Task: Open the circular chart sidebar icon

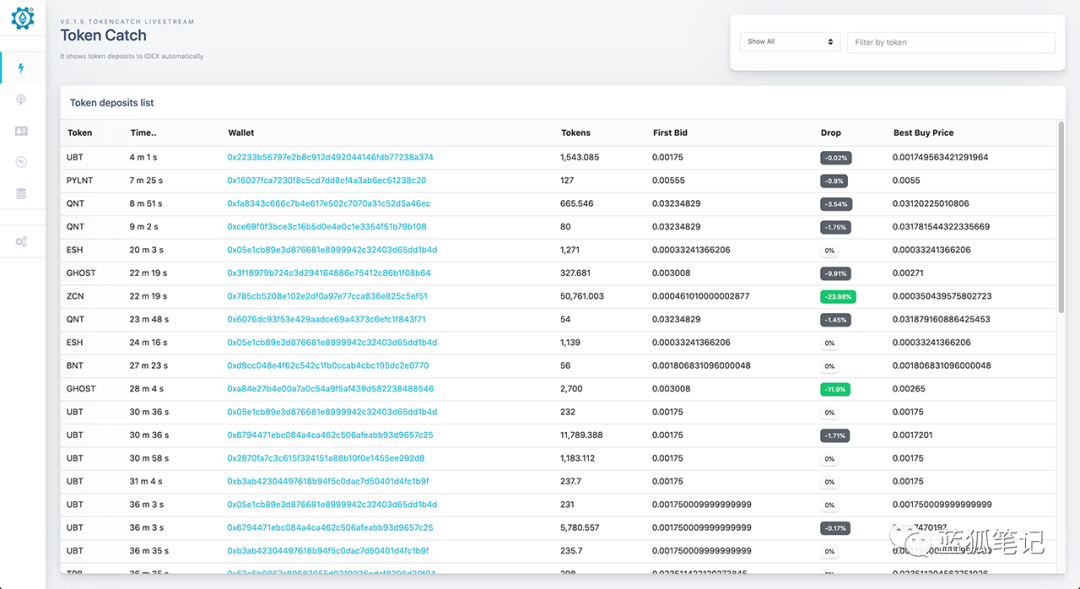Action: [x=22, y=162]
